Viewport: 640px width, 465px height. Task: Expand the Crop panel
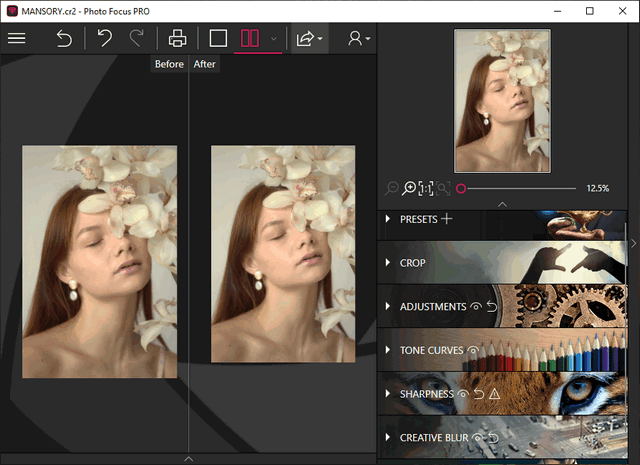[412, 263]
